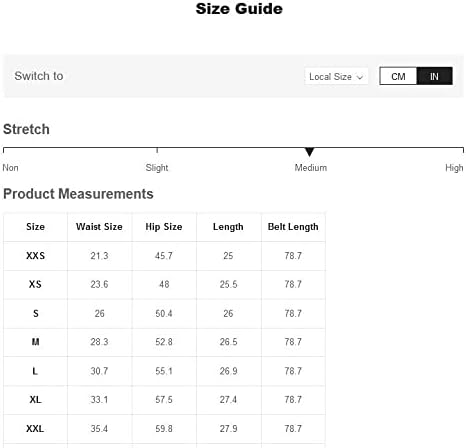This screenshot has width=466, height=448.
Task: Click the Size column header
Action: (x=35, y=227)
